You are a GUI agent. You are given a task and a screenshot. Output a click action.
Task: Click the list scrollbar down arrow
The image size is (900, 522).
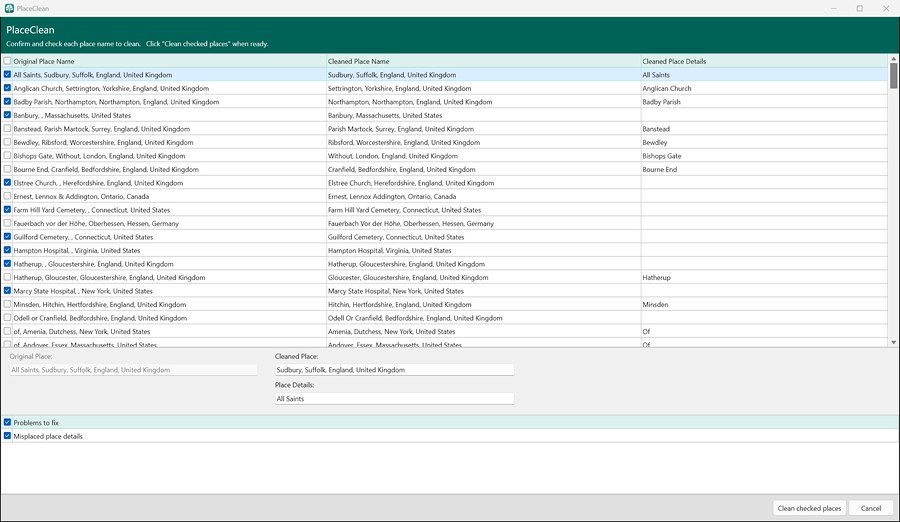click(x=894, y=342)
